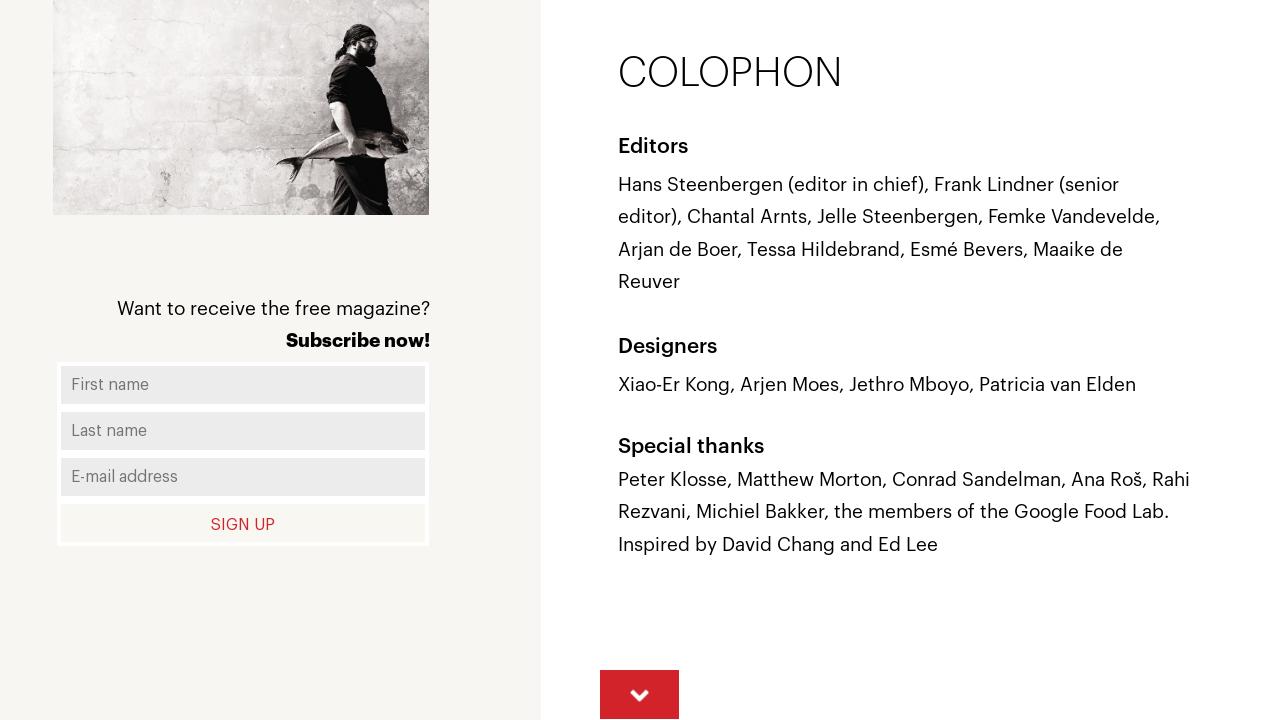The width and height of the screenshot is (1280, 720).
Task: Click the Special thanks section heading
Action: point(691,446)
